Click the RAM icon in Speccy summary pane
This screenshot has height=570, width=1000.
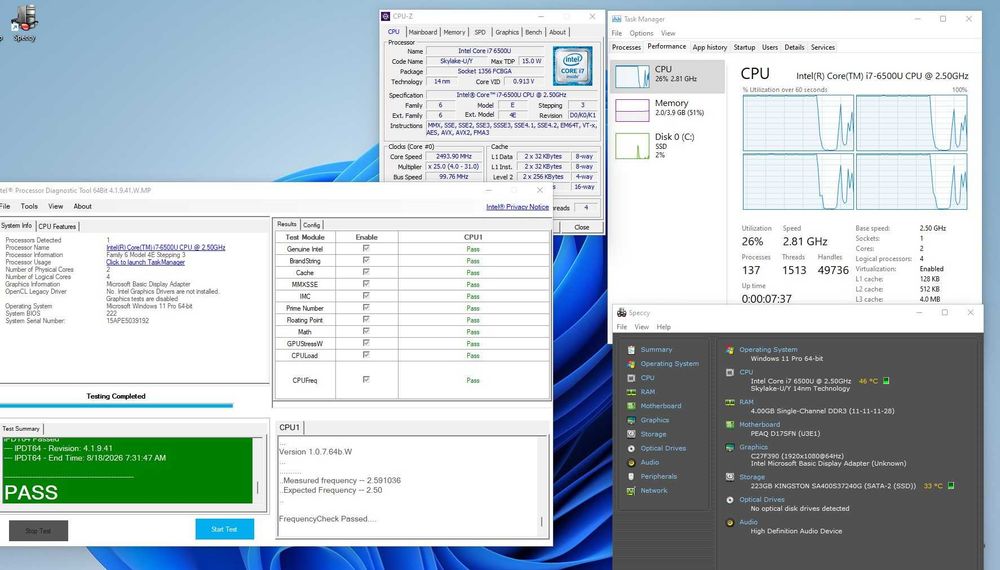pos(730,402)
